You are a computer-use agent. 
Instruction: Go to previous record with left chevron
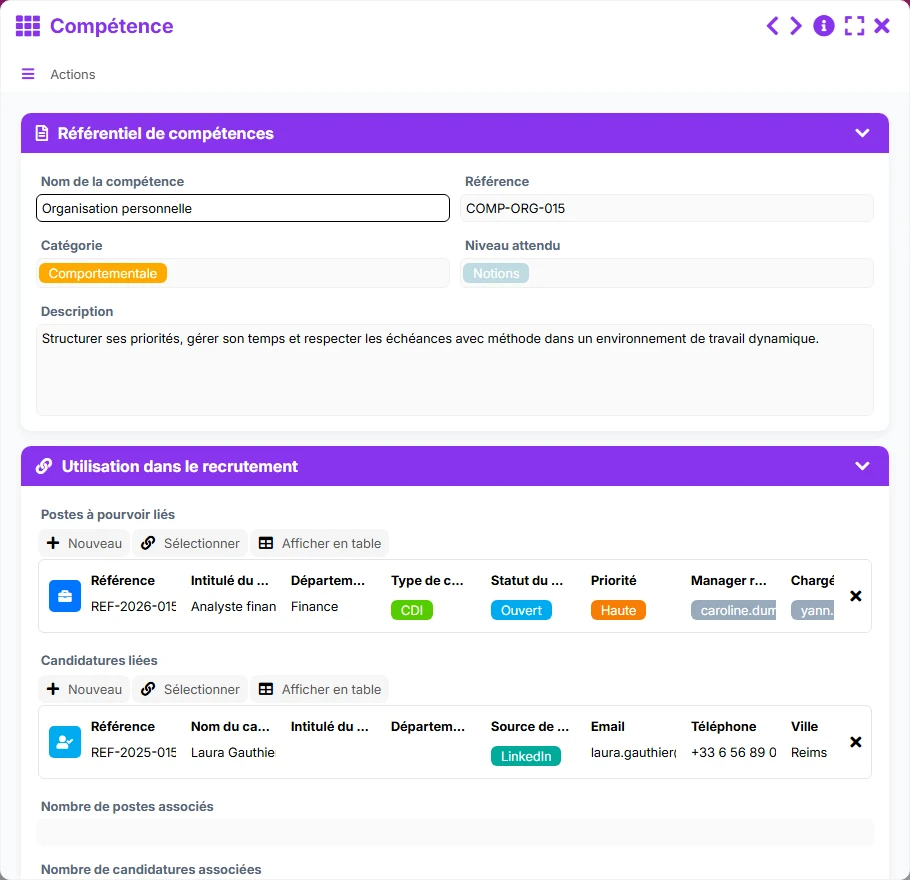(x=772, y=26)
